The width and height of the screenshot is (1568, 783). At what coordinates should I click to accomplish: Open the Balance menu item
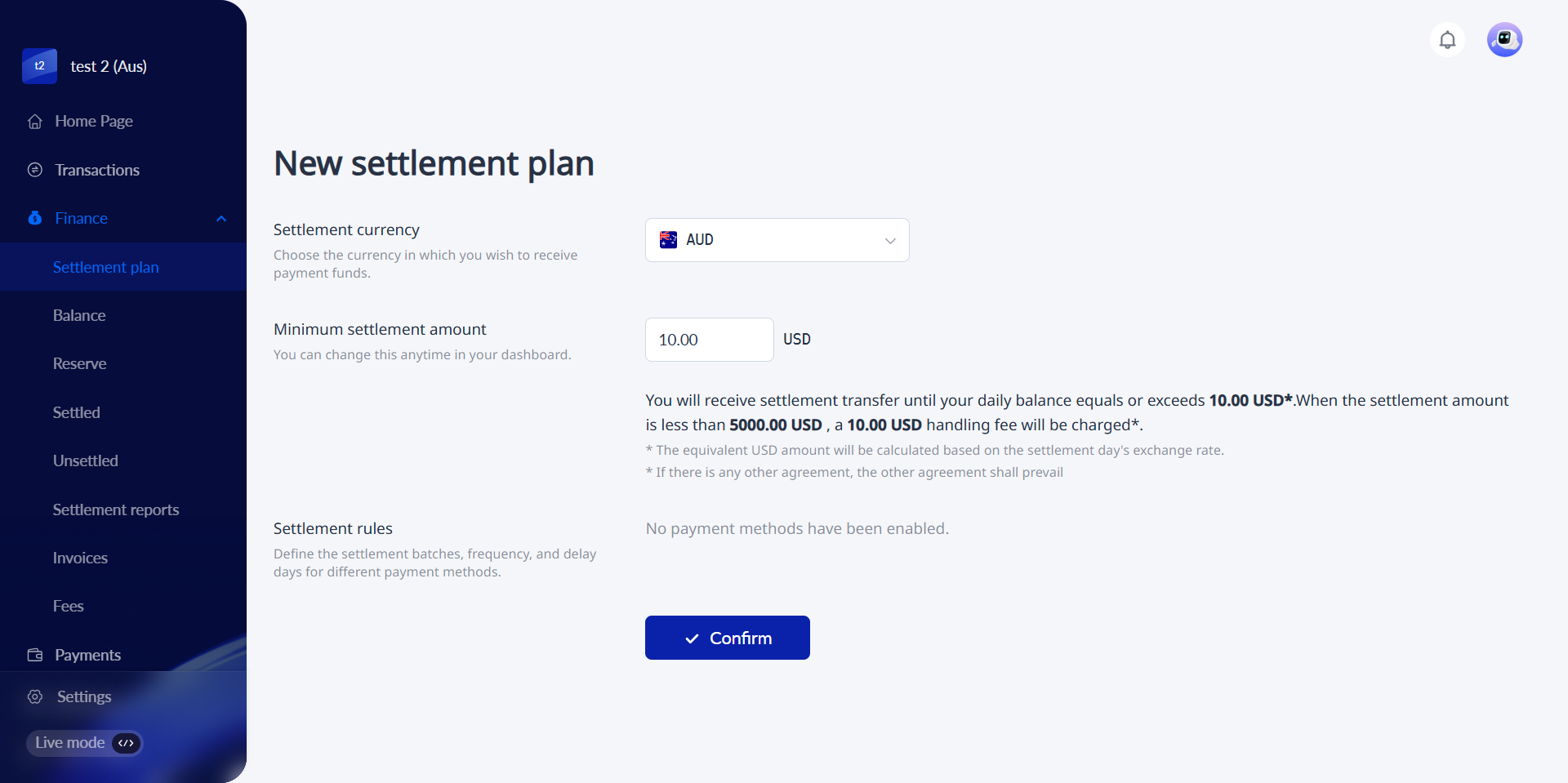click(x=79, y=315)
